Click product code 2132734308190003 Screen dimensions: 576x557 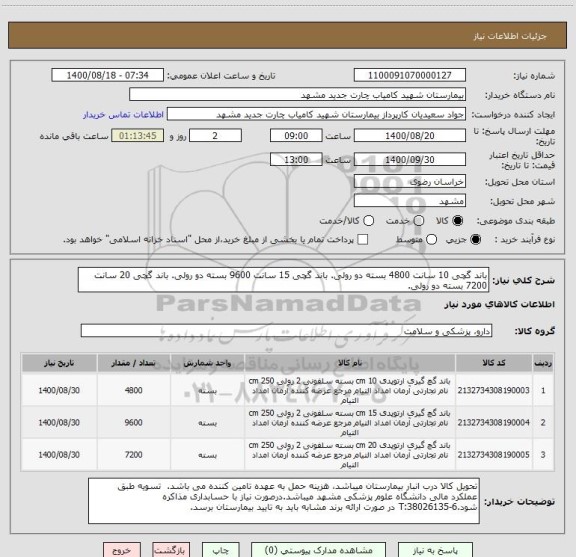click(493, 390)
